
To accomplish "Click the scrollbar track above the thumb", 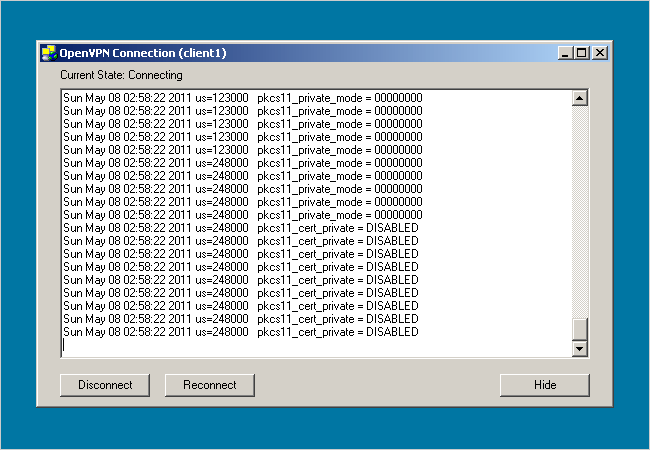I will tap(580, 211).
